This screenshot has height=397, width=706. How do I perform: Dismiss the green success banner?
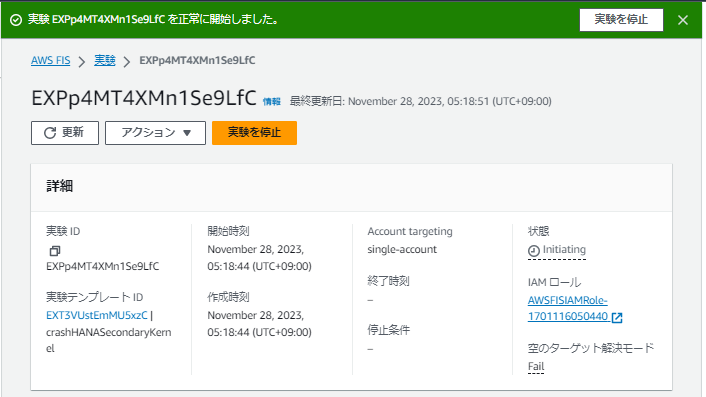click(x=683, y=20)
